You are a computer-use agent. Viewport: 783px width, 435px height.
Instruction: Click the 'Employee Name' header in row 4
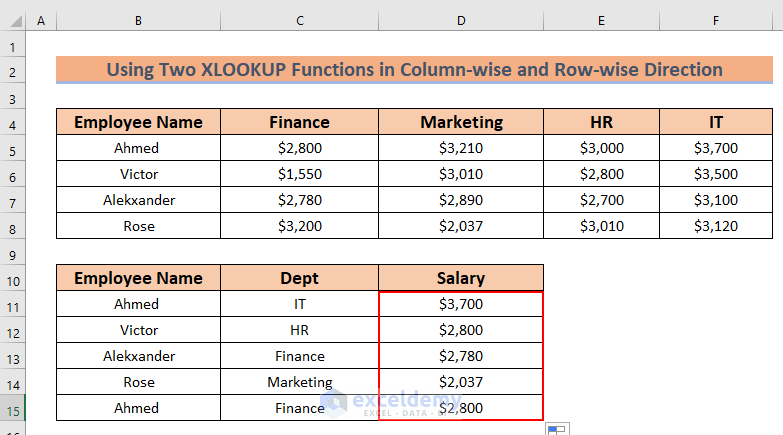138,122
